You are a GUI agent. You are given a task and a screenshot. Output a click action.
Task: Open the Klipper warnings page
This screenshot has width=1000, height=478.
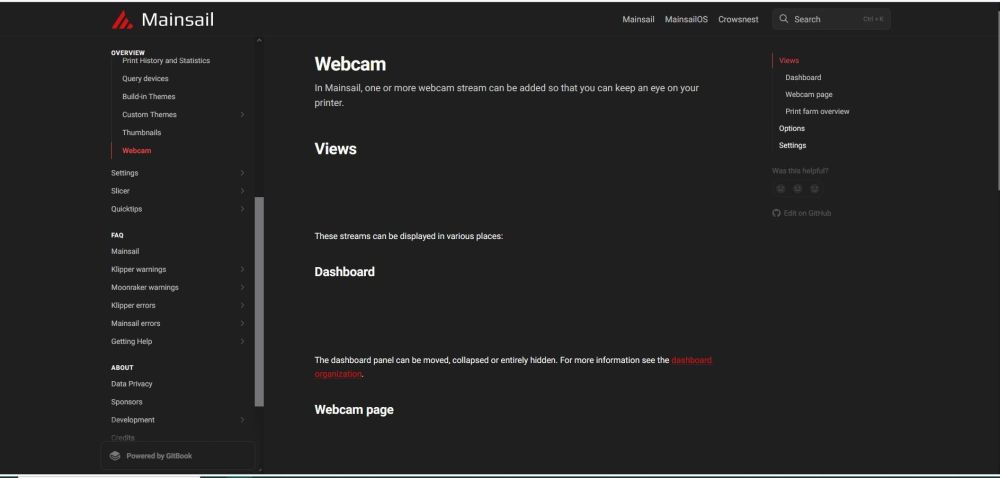[x=138, y=269]
